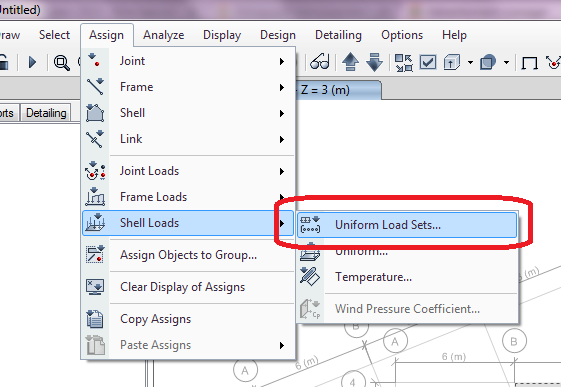Expand the Link submenu arrow
This screenshot has height=387, width=561.
[282, 139]
